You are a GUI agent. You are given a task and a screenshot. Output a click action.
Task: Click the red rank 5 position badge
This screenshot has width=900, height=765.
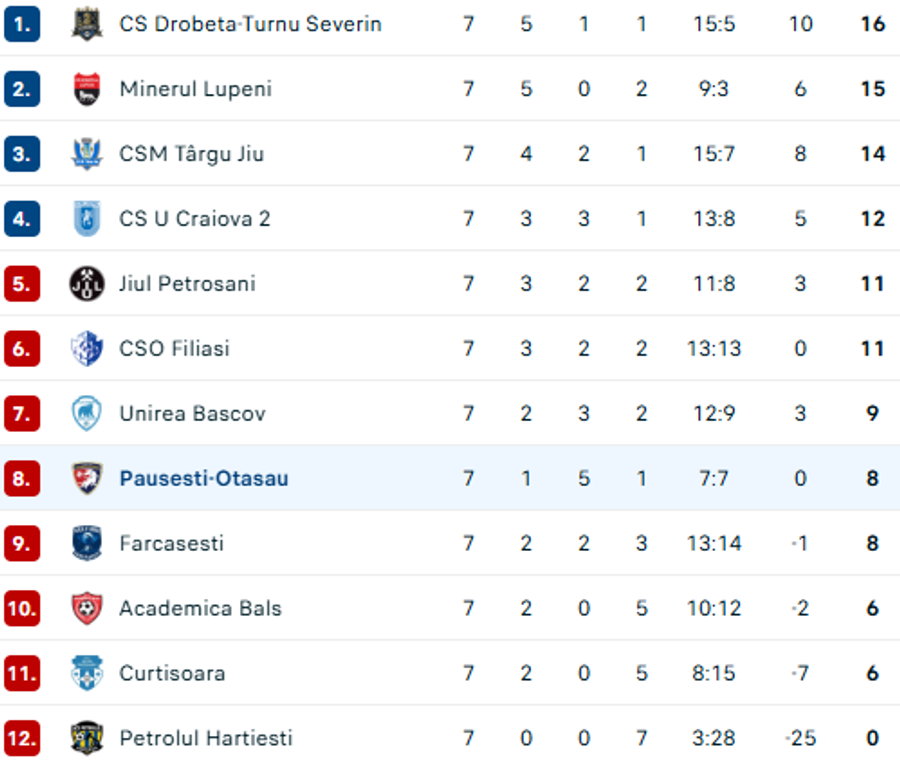click(22, 284)
